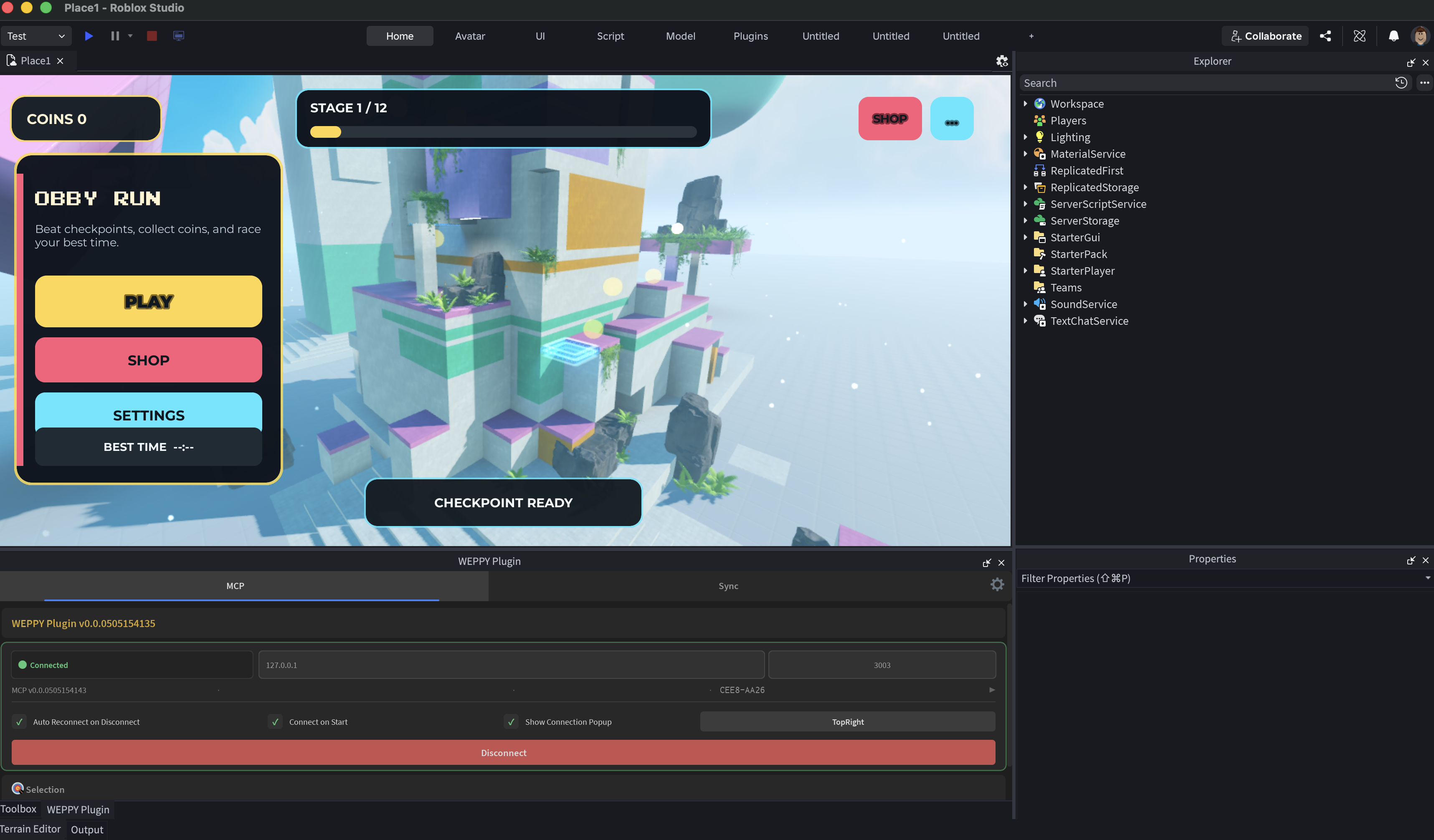Click the stage progress bar
The height and width of the screenshot is (840, 1434).
503,132
